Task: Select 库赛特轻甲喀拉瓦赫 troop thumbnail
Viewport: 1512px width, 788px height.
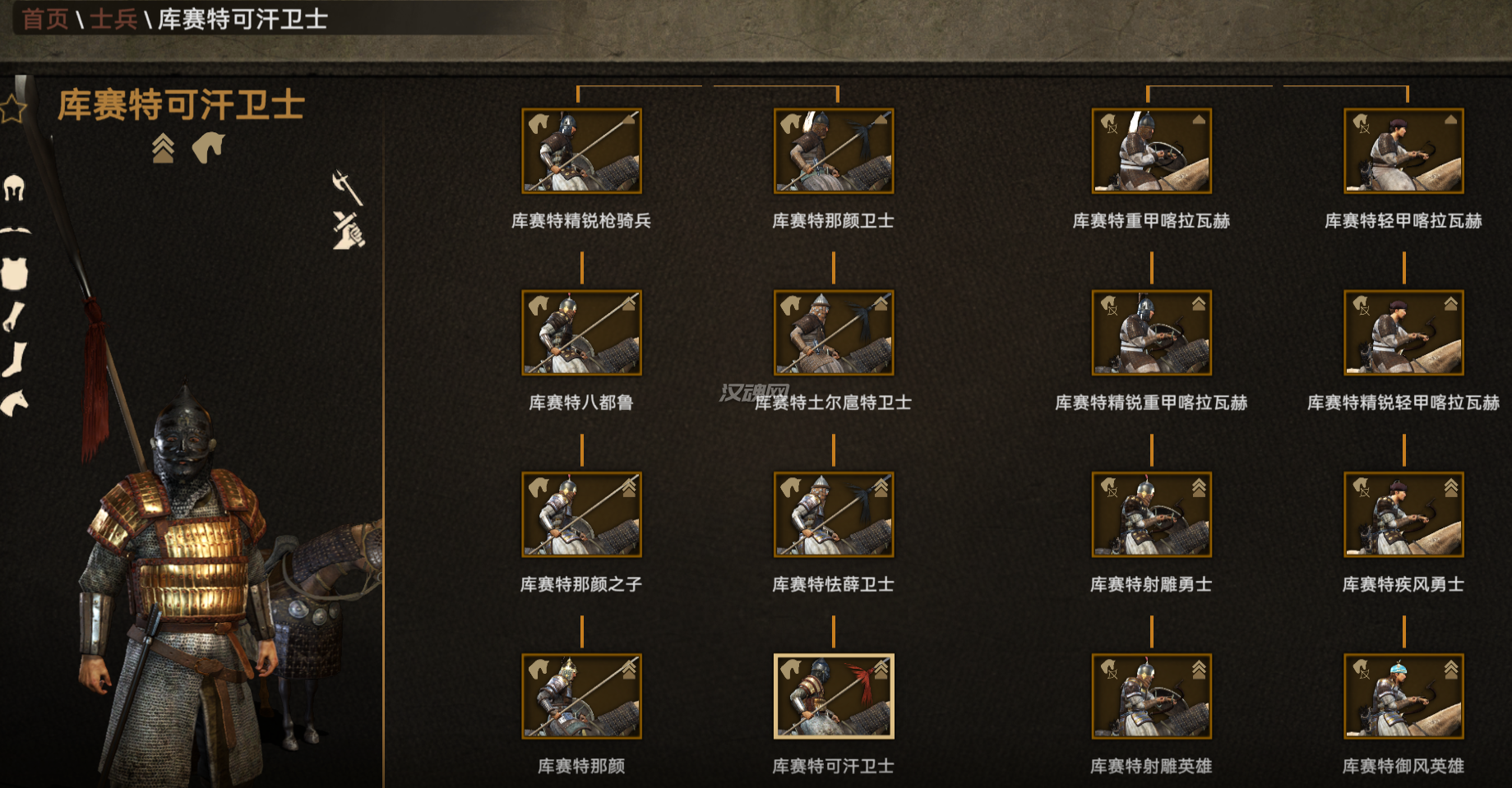Action: 1403,151
